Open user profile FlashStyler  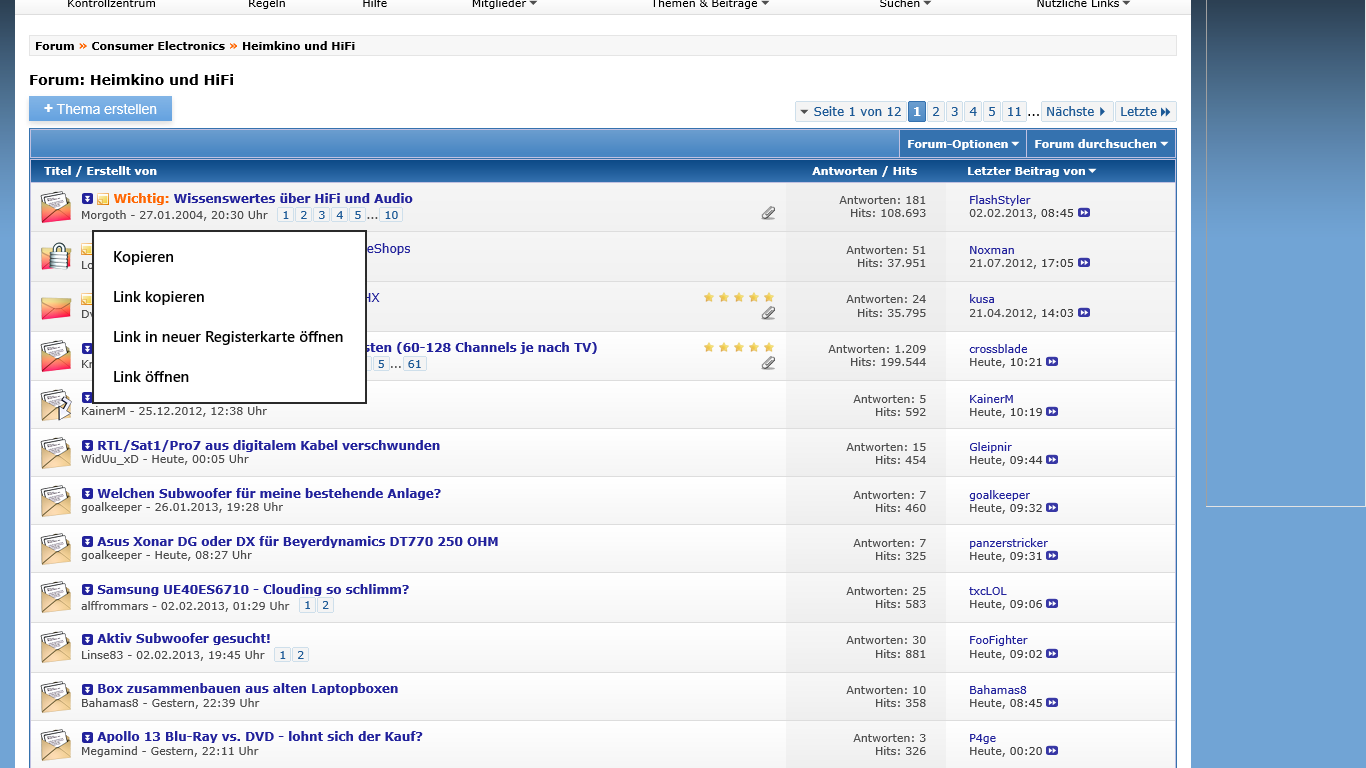[x=999, y=200]
